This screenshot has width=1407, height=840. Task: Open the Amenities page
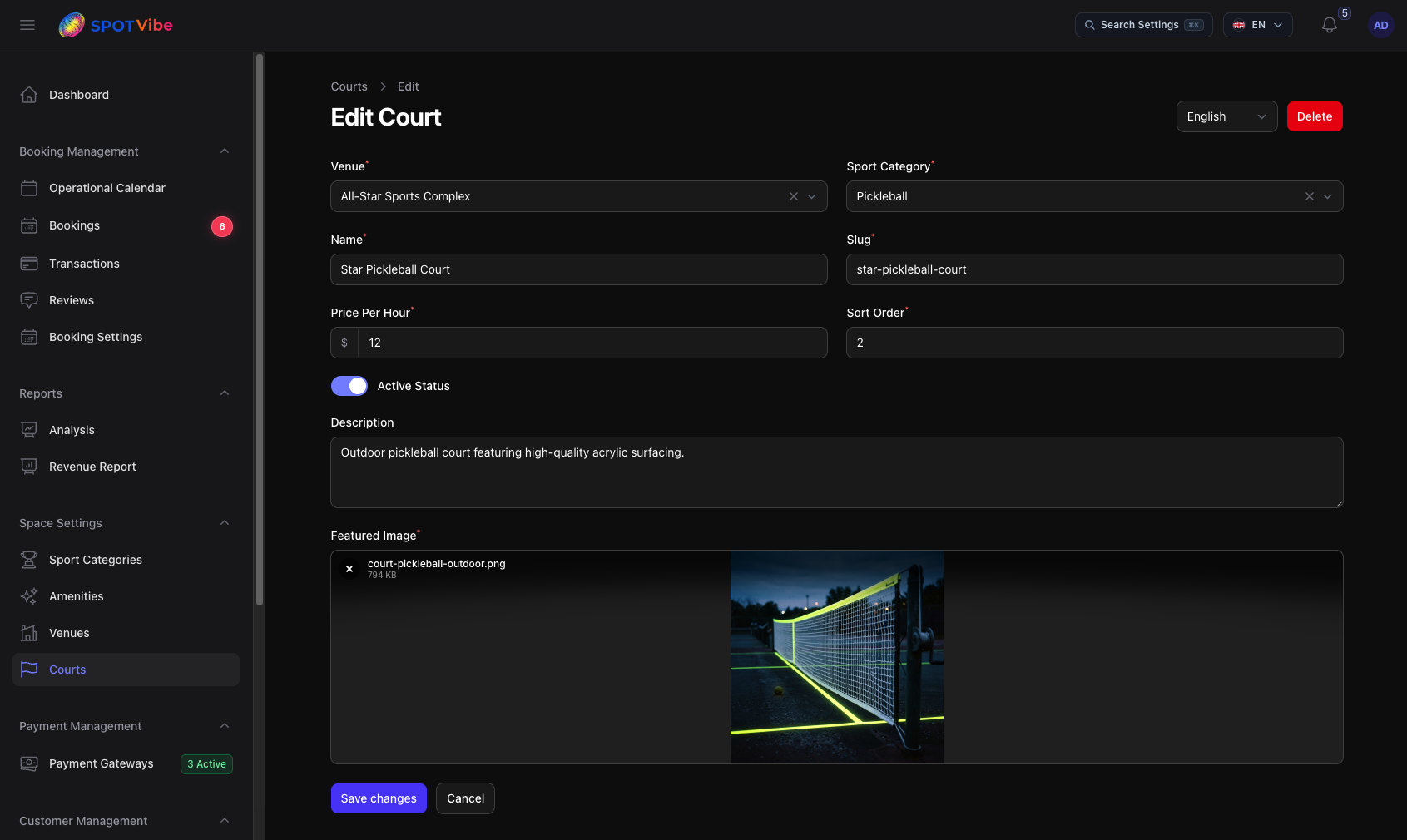(126, 596)
